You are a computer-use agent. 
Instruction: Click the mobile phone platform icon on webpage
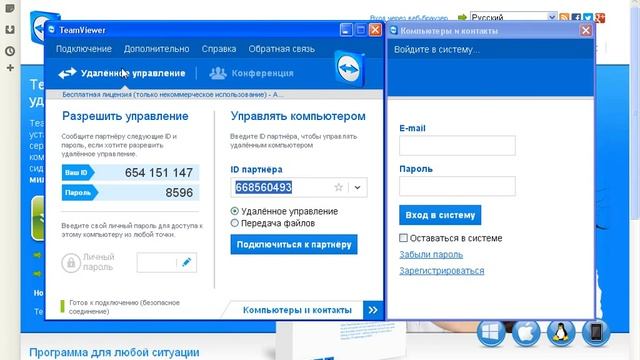(x=596, y=333)
